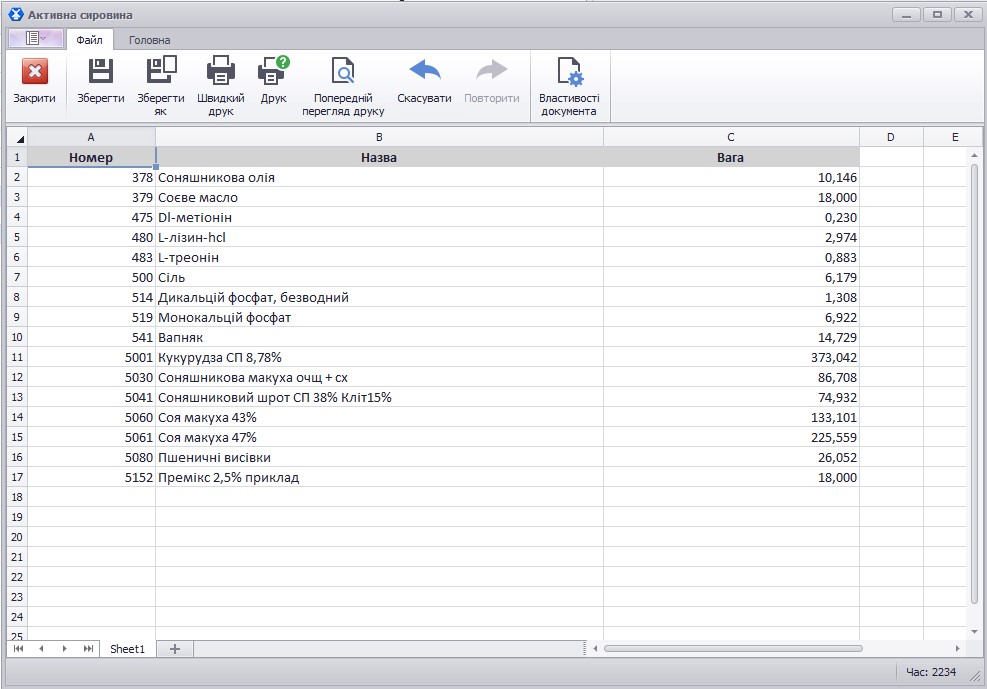Click the Вага header cell
Screen dimensions: 987x689
pyautogui.click(x=731, y=157)
